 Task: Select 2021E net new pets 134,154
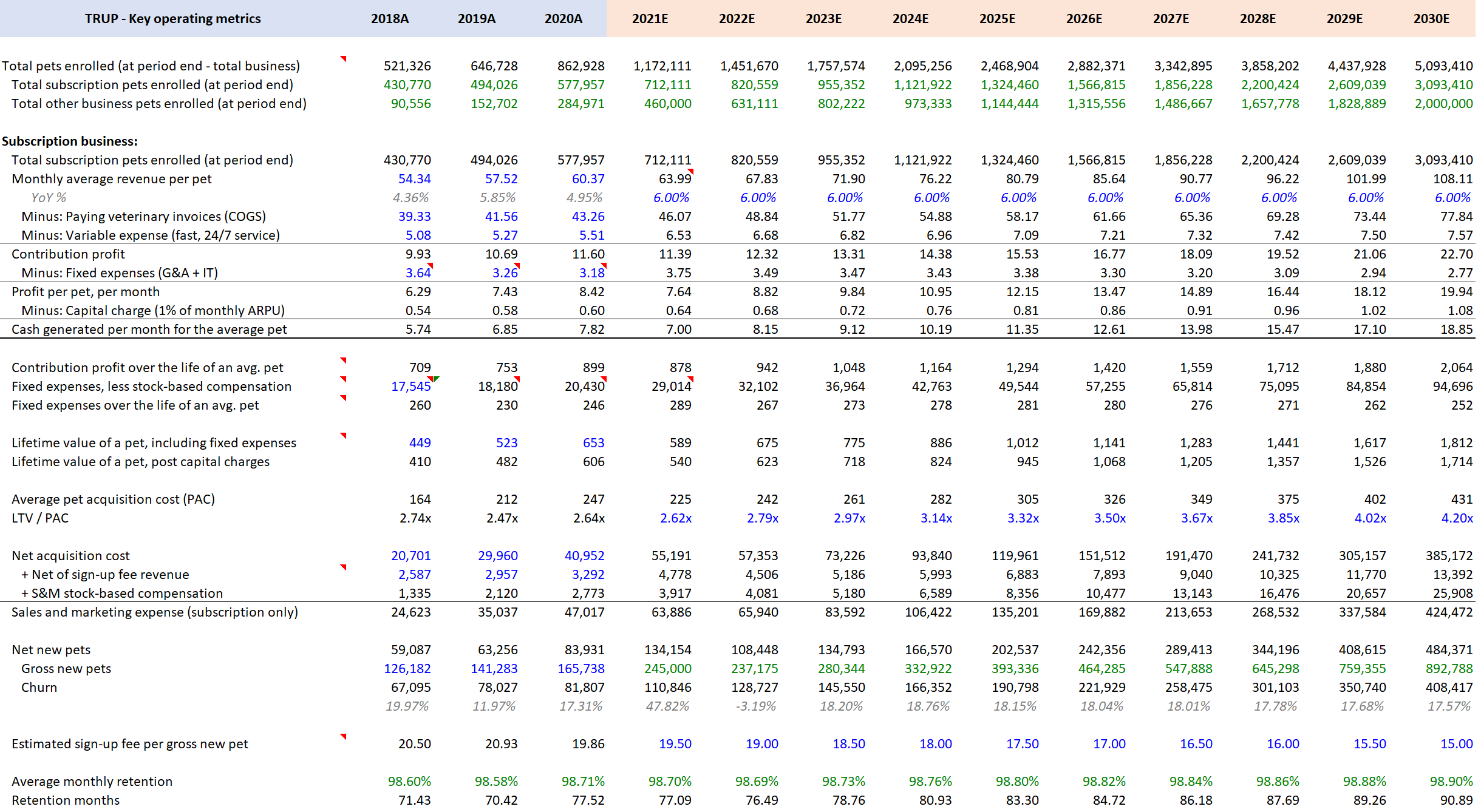667,649
